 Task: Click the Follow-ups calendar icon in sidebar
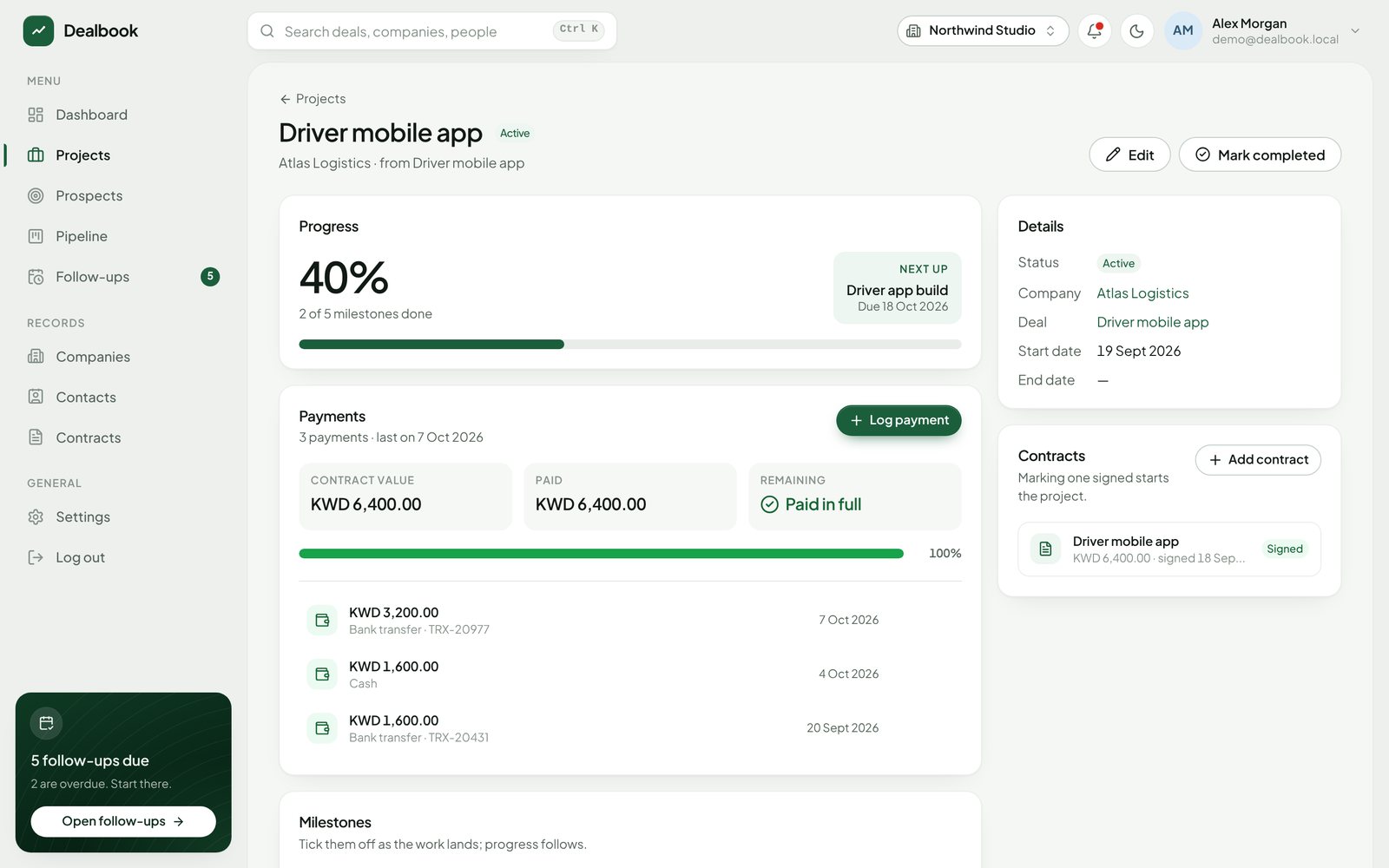pos(36,277)
